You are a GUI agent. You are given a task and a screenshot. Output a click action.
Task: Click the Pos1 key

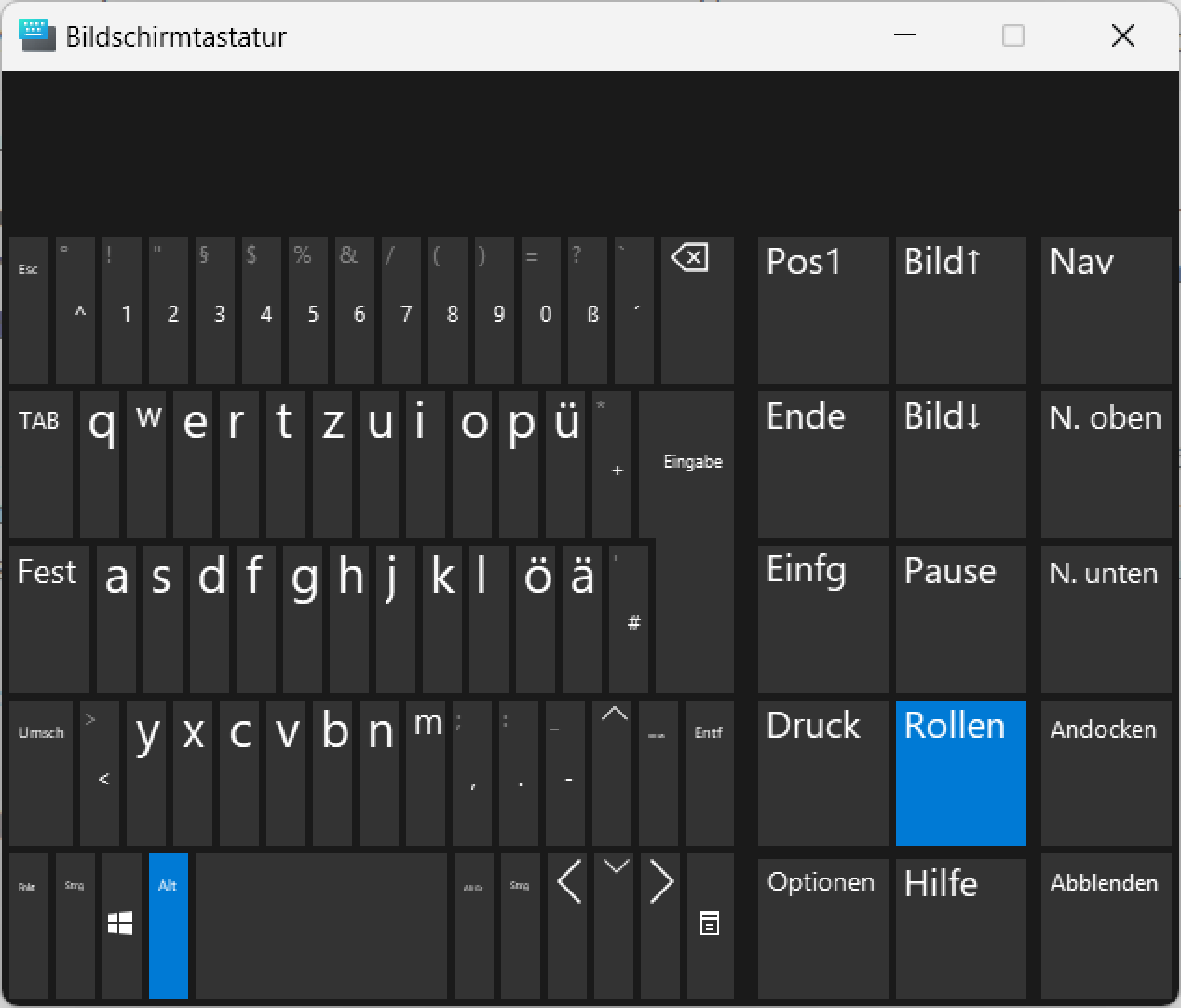click(823, 310)
